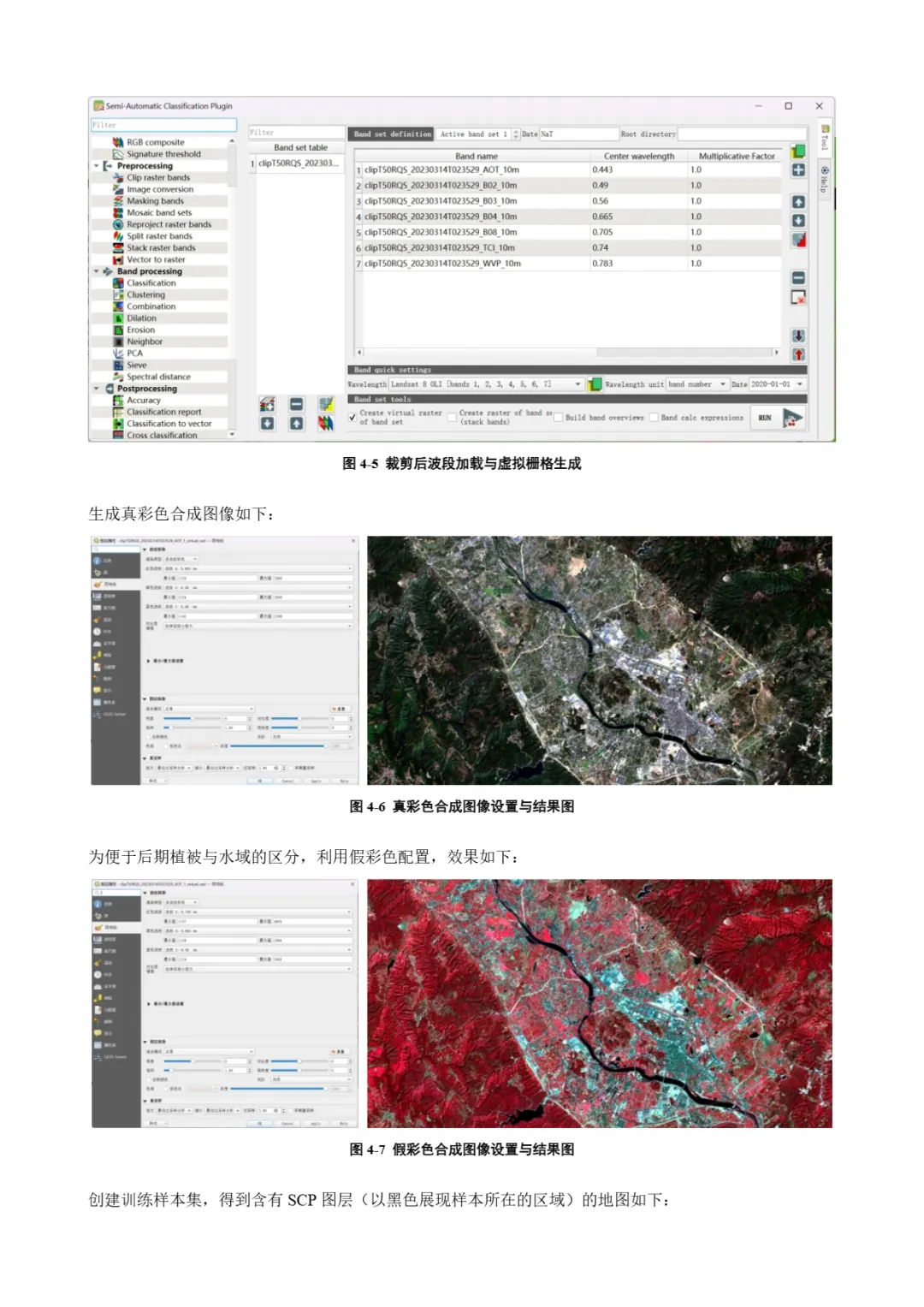Click the Root directory input field

pos(742,134)
